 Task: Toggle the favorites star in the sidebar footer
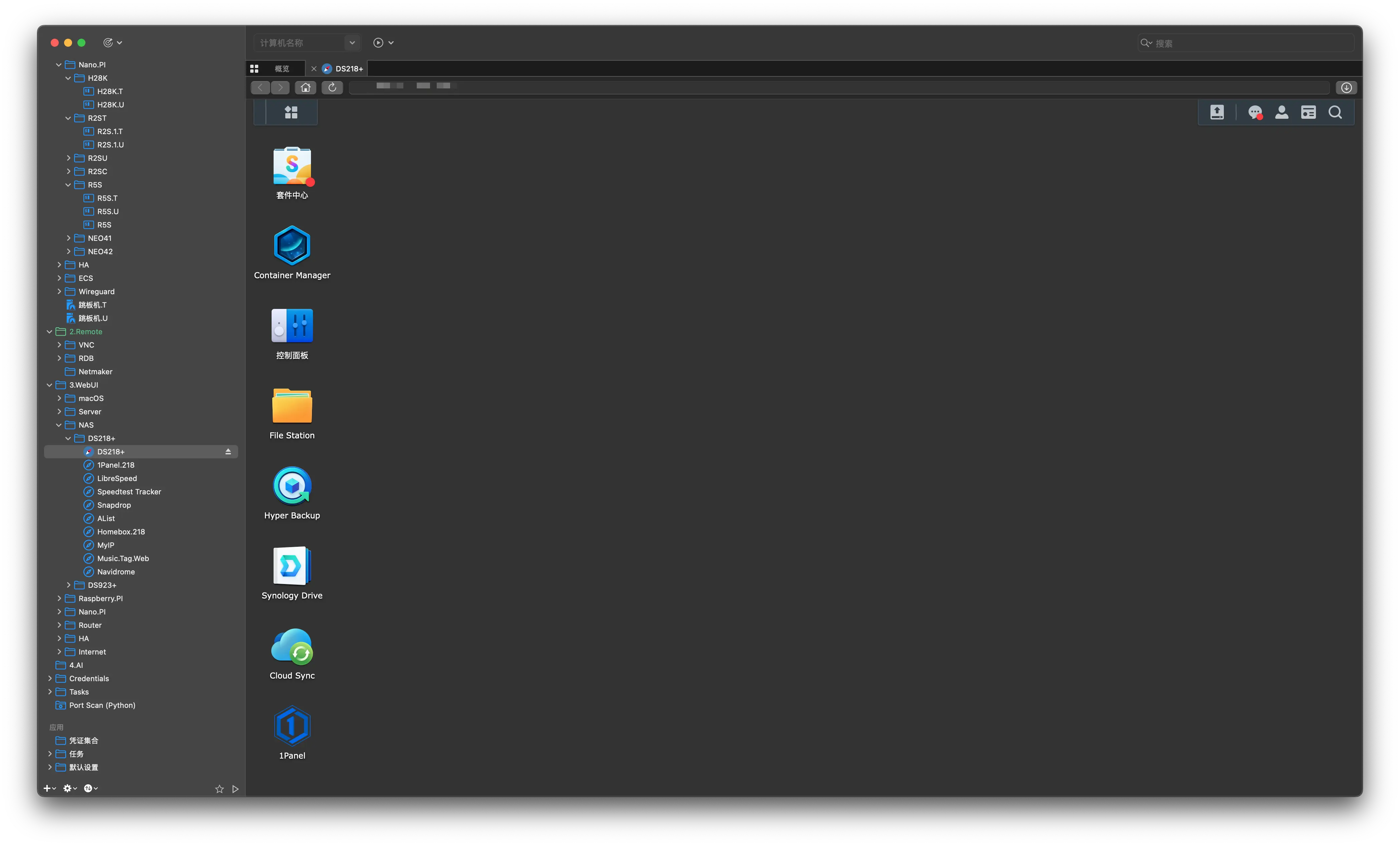[219, 789]
